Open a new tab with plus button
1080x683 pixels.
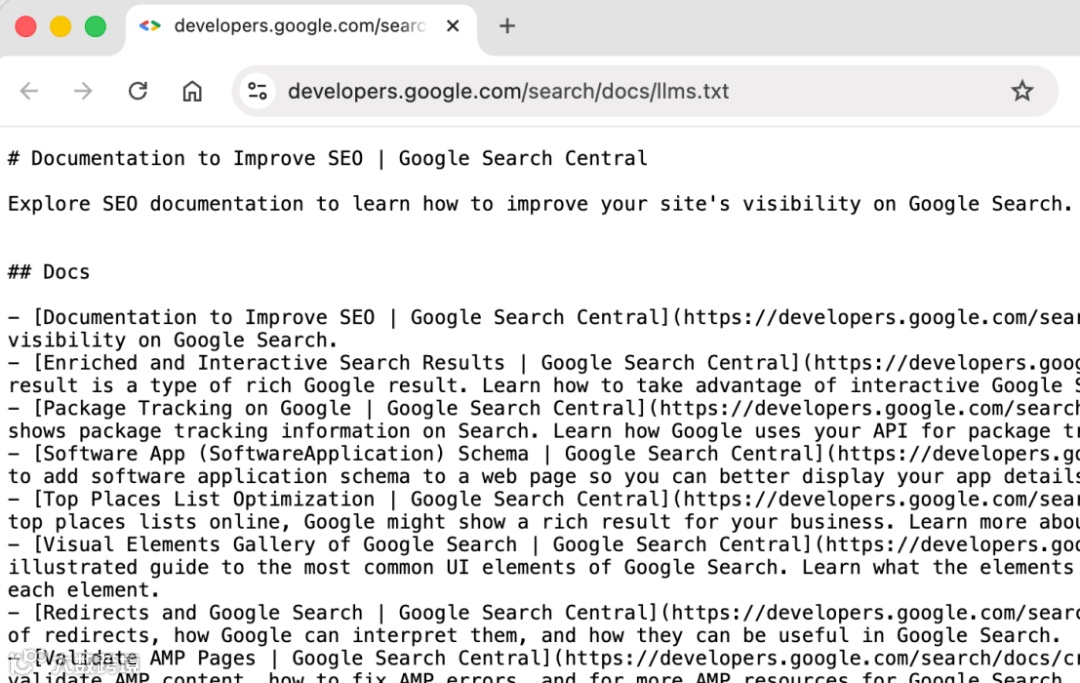click(x=507, y=26)
